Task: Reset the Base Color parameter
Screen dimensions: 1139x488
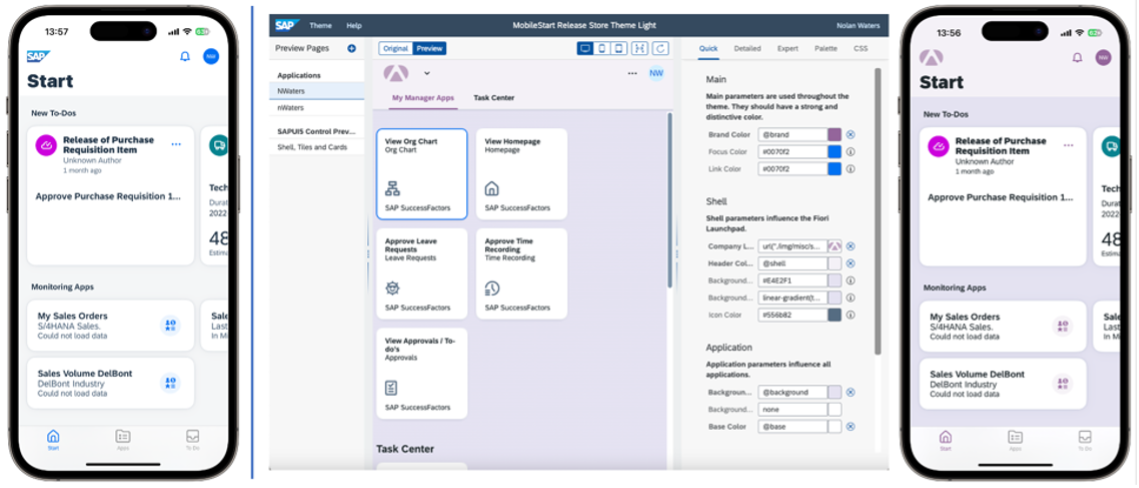Action: click(851, 426)
